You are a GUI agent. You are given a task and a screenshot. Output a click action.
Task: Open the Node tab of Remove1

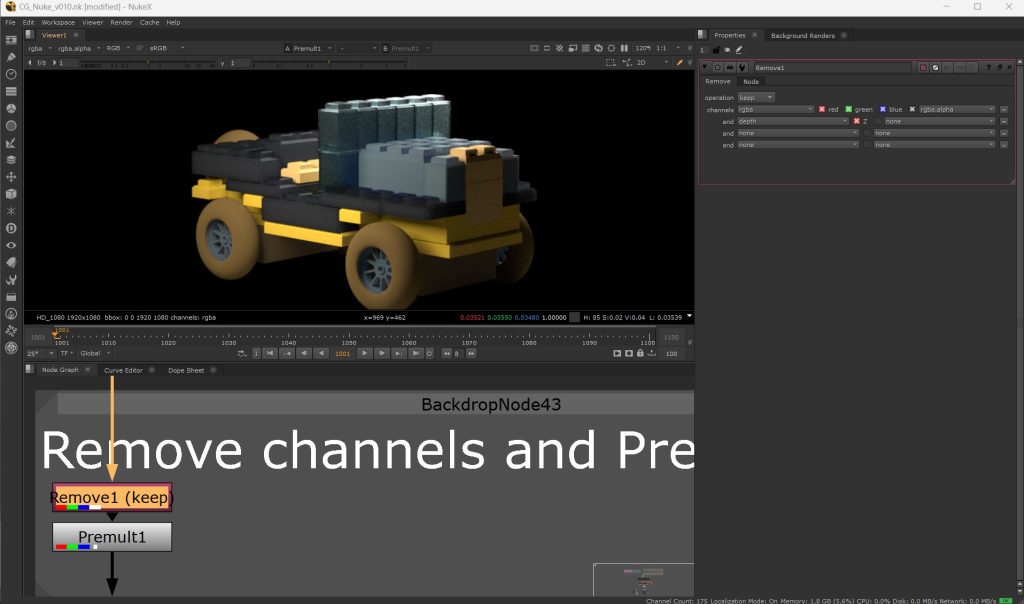(751, 82)
